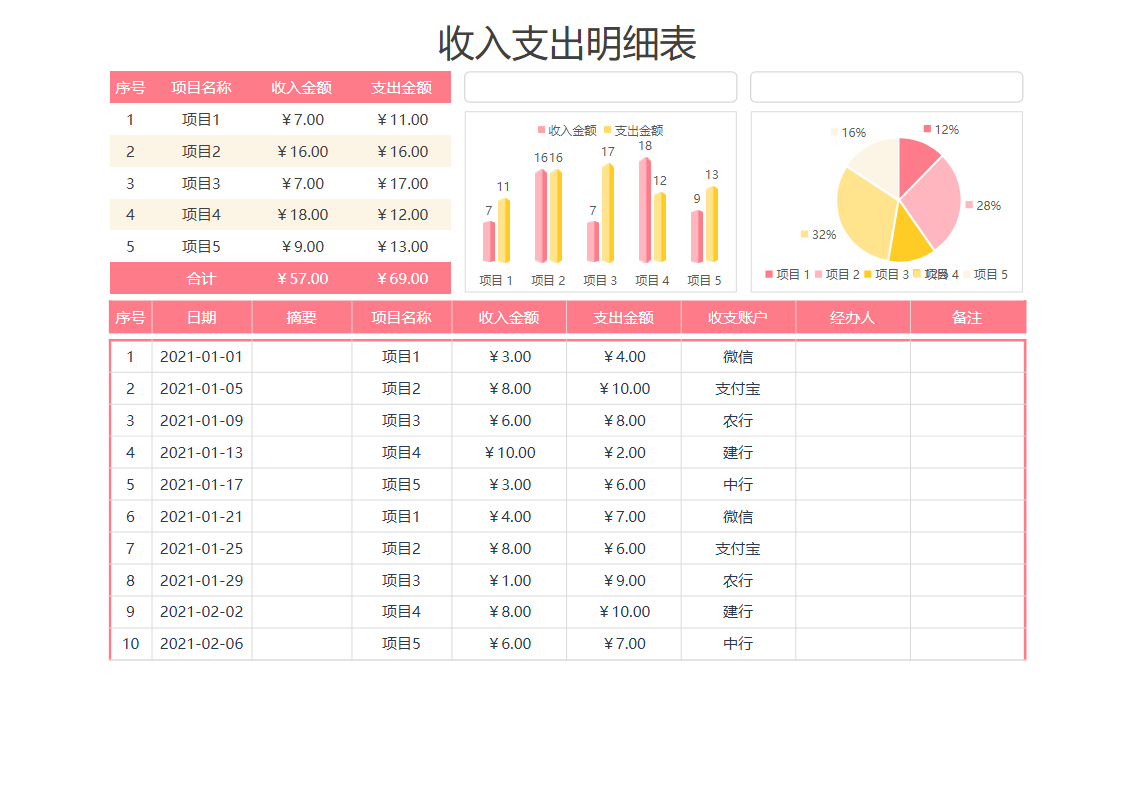Screen dimensions: 1124x795
Task: Select summary cell ¥18.00 for 项目4
Action: (302, 215)
